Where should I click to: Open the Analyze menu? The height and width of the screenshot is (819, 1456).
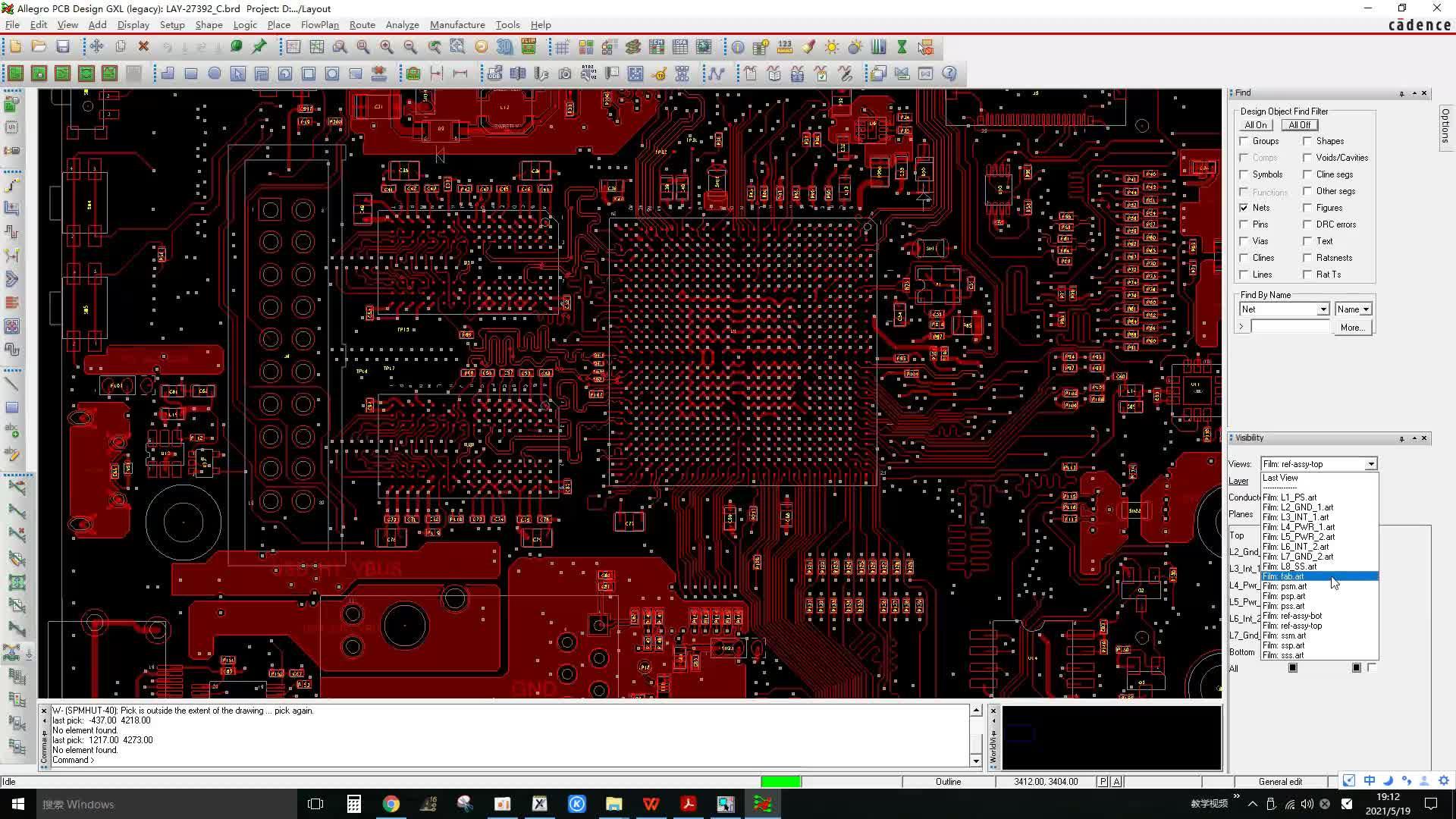point(402,25)
